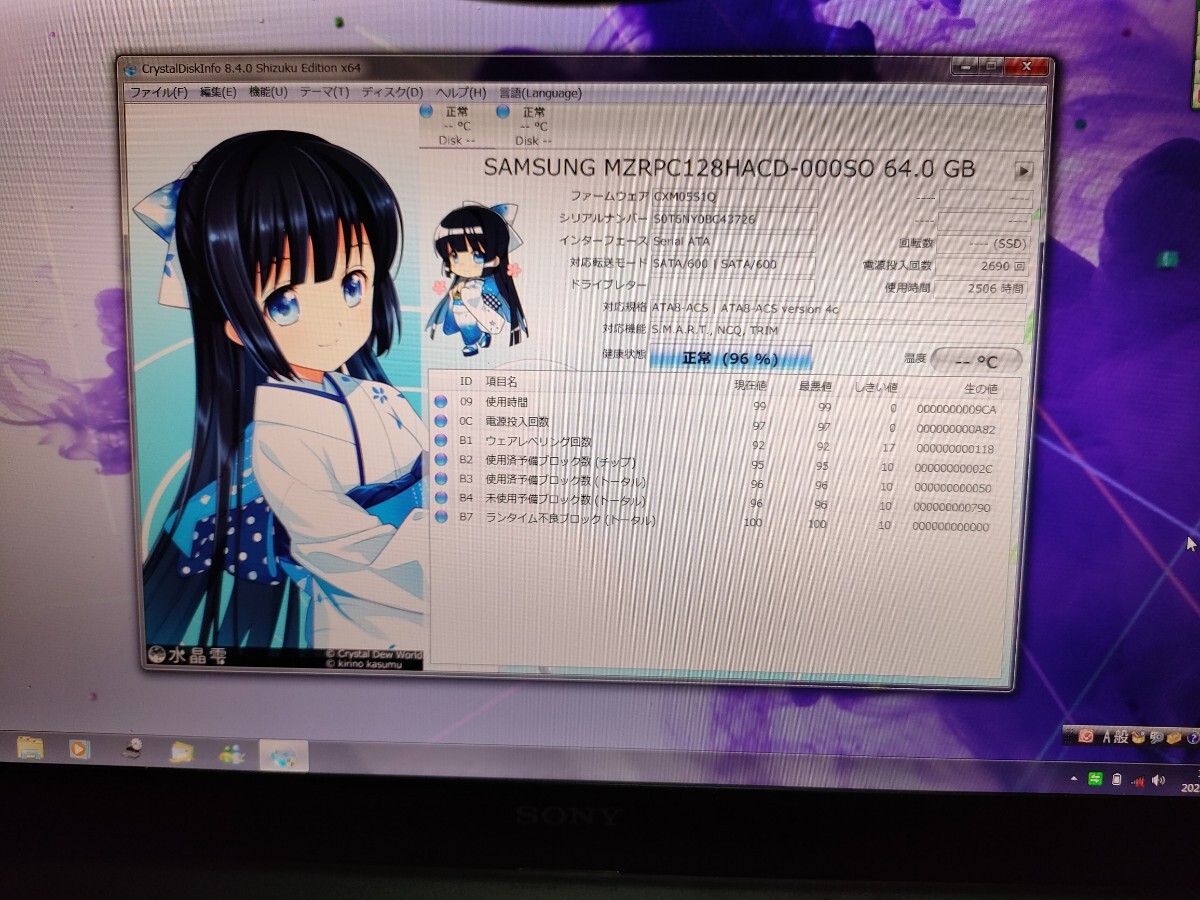Click the しきい値 column header
The image size is (1200, 900).
coord(875,387)
